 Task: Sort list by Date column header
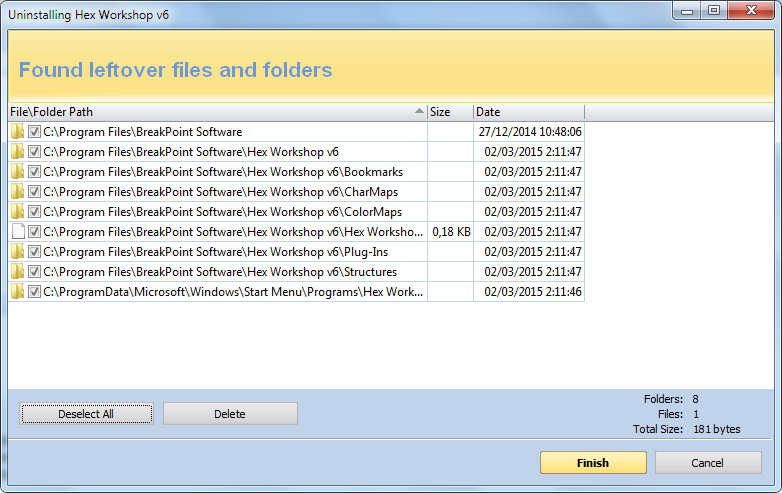[x=529, y=112]
